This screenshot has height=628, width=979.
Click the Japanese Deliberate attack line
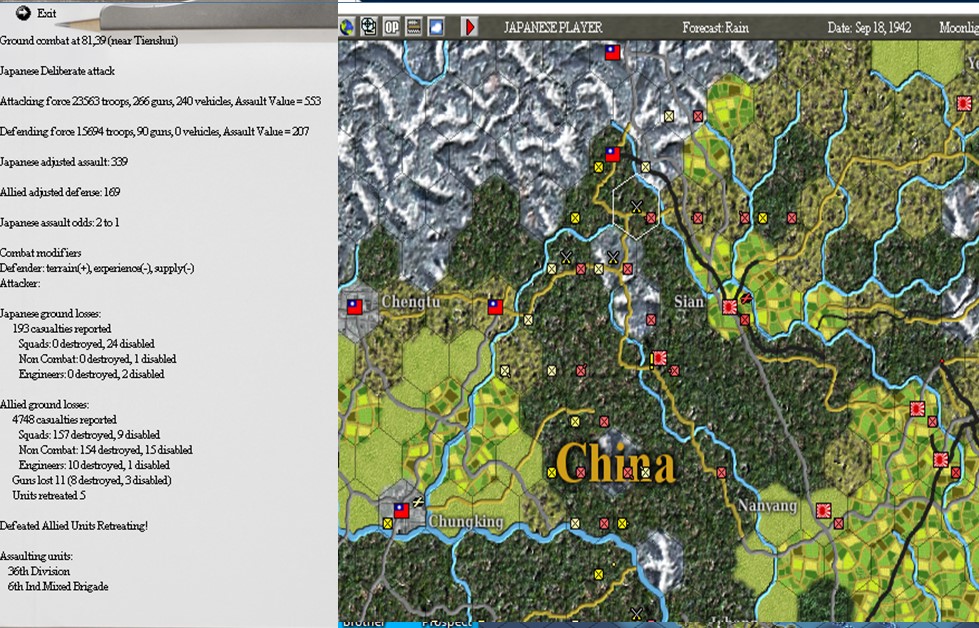point(57,71)
